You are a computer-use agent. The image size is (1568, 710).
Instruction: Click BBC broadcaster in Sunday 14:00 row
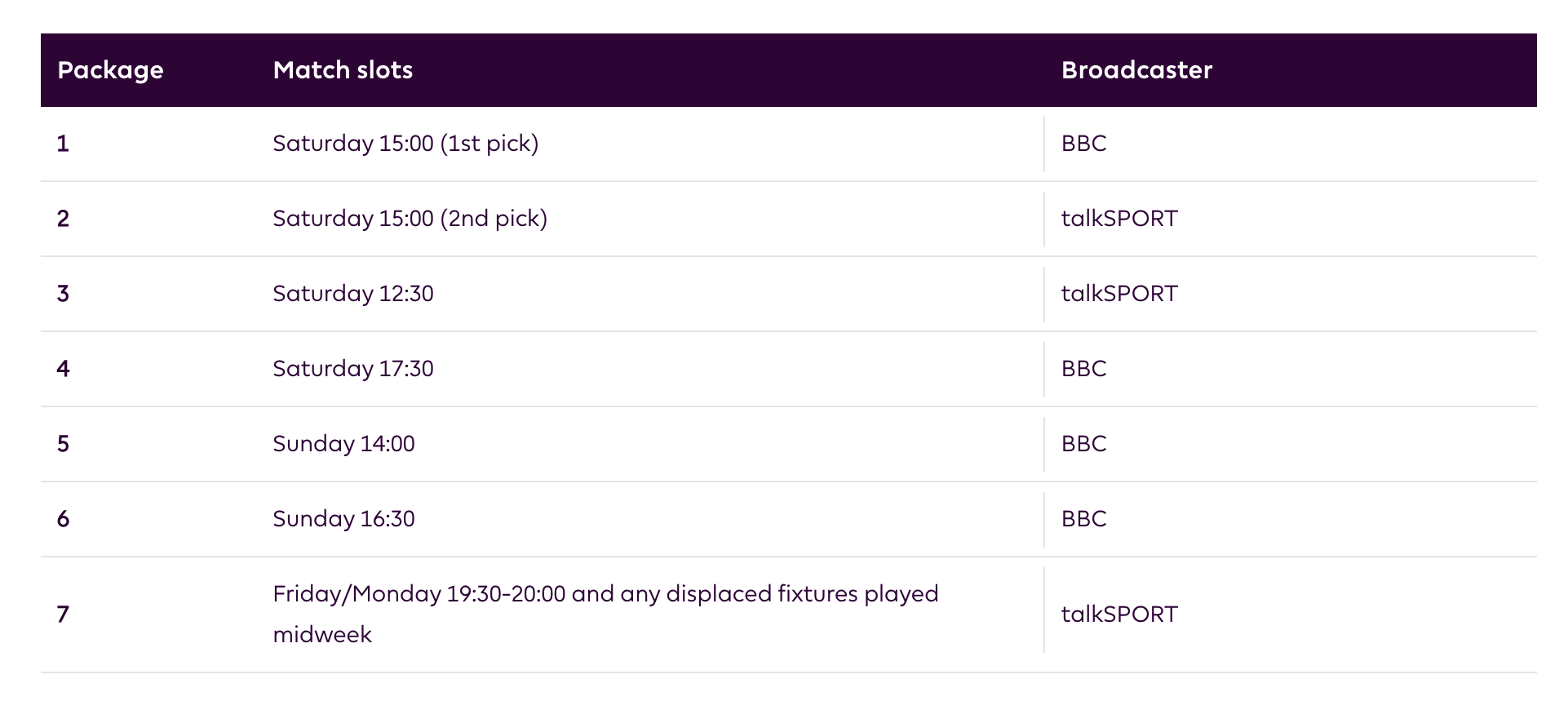pos(1083,444)
